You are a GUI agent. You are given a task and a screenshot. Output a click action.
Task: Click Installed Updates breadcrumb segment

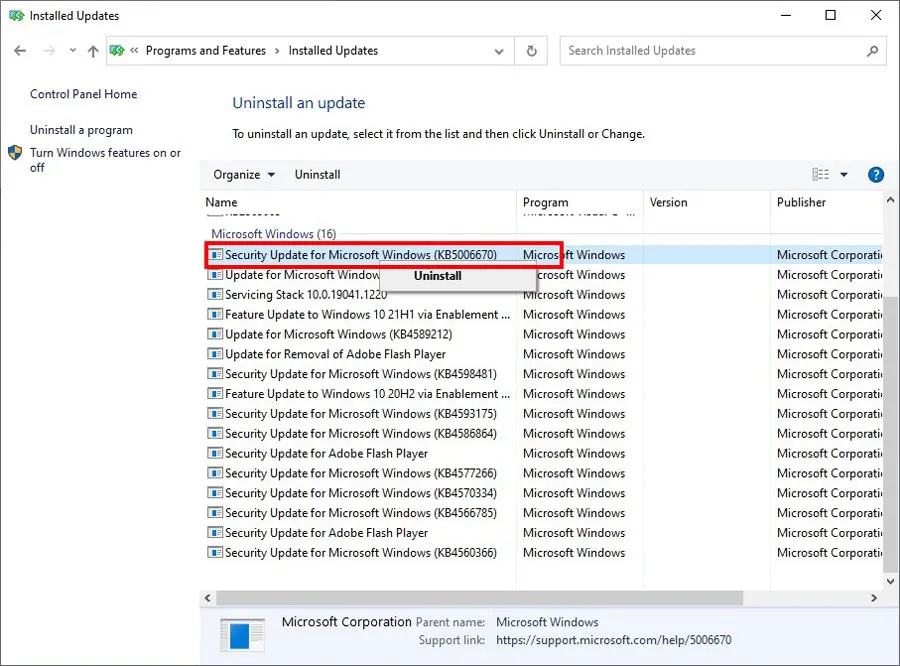pyautogui.click(x=333, y=51)
